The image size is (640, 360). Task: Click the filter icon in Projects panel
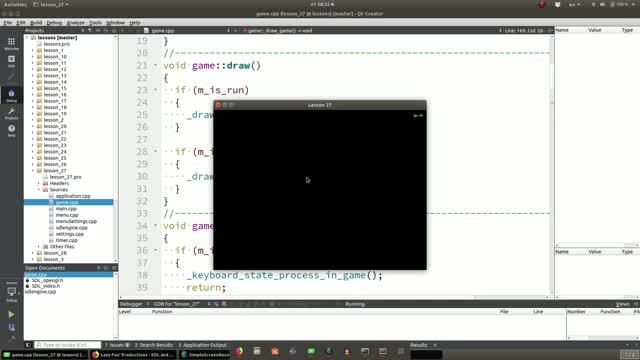(89, 30)
